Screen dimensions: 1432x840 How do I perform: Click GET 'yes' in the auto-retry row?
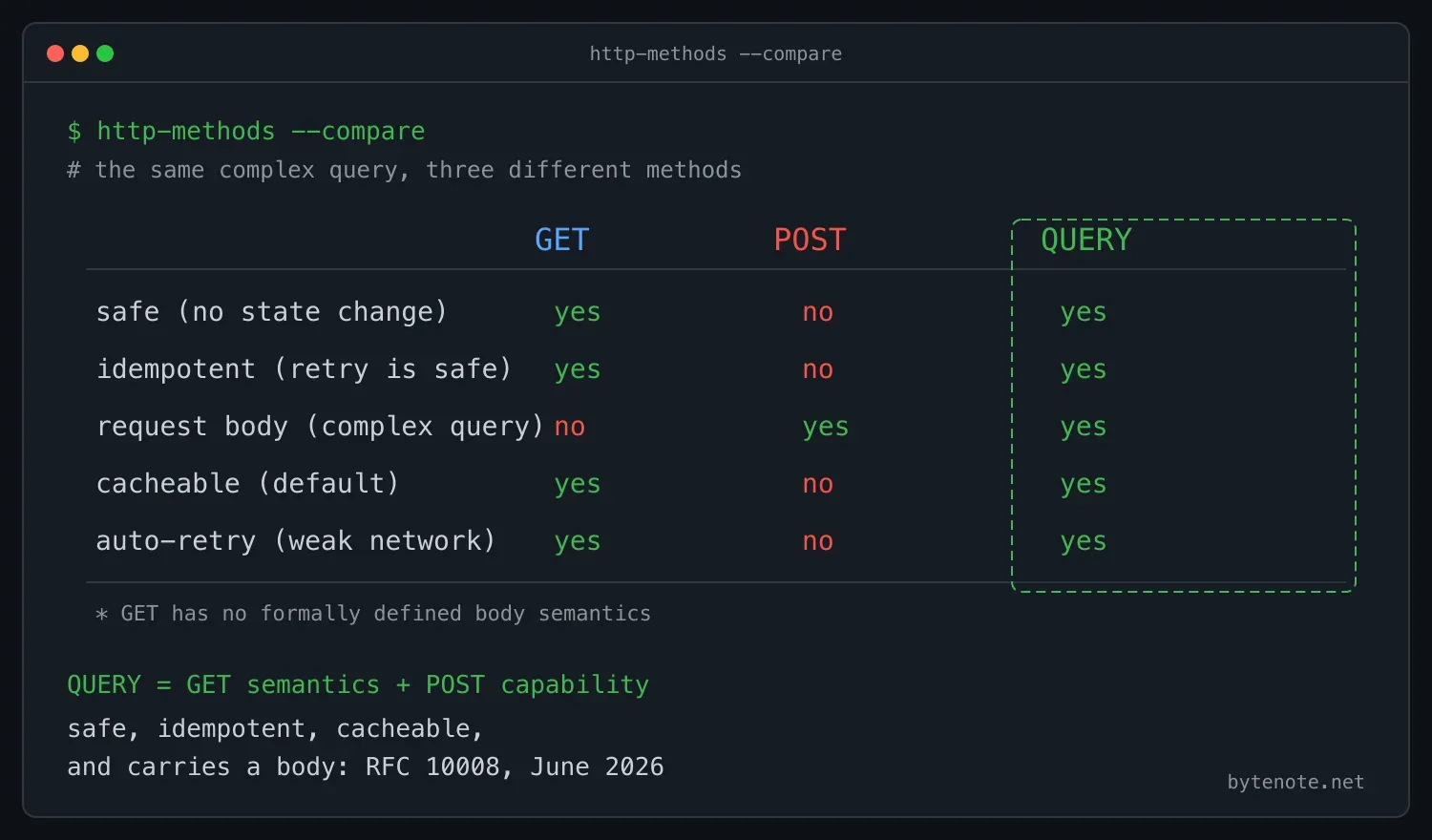[578, 542]
